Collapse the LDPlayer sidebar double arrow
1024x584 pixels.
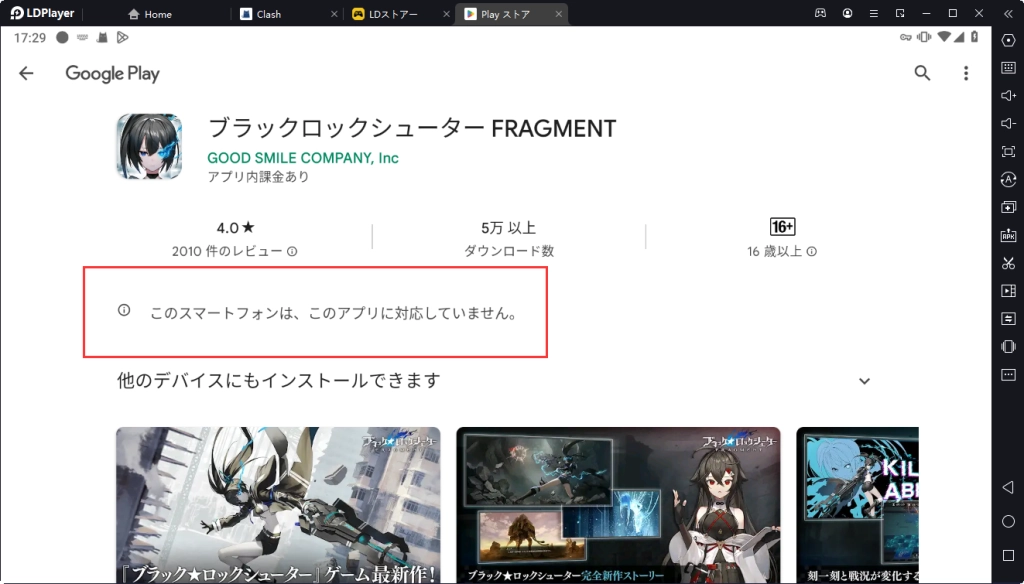point(1008,13)
